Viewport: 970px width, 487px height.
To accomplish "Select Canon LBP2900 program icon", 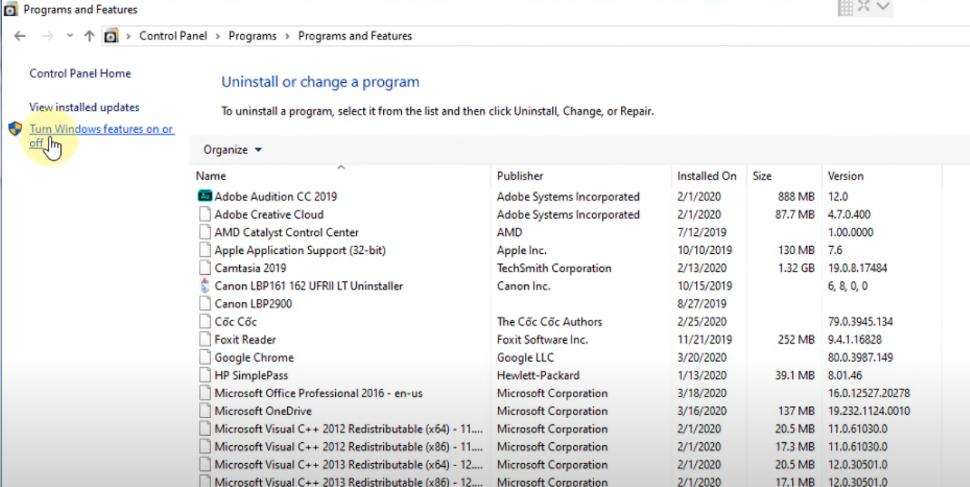I will [205, 304].
